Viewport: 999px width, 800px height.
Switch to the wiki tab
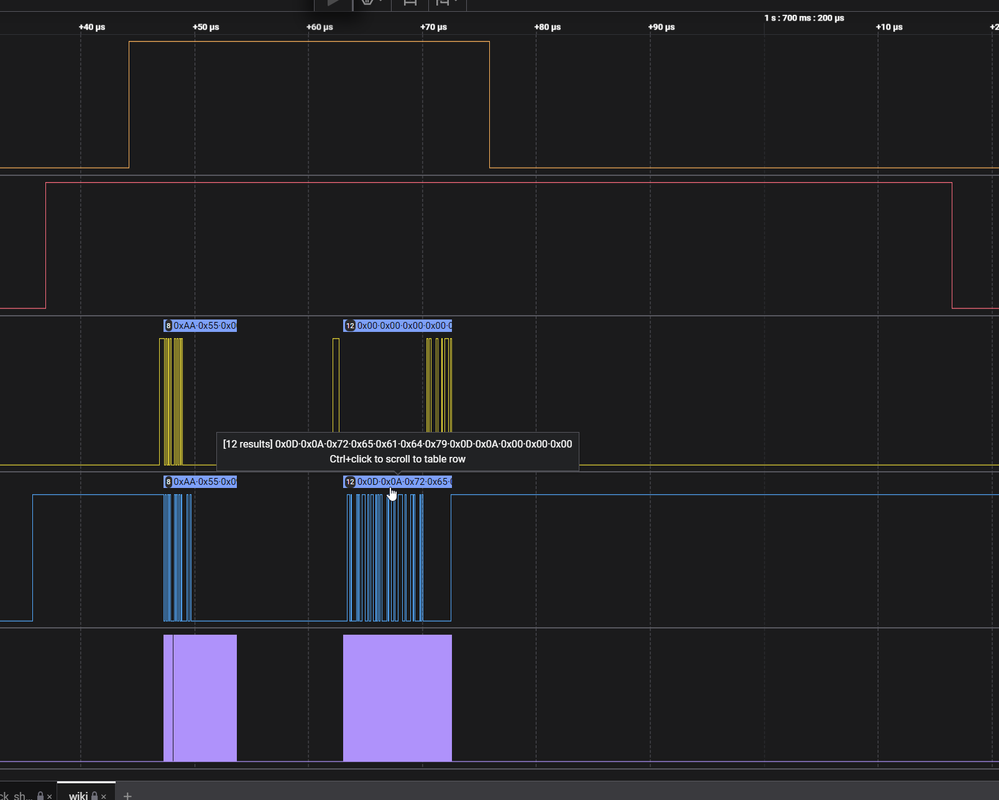(78, 795)
